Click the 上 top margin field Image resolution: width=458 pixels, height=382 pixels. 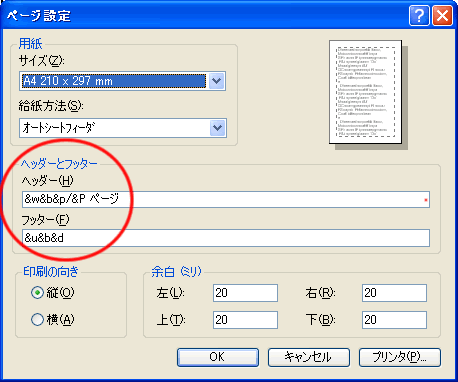245,320
